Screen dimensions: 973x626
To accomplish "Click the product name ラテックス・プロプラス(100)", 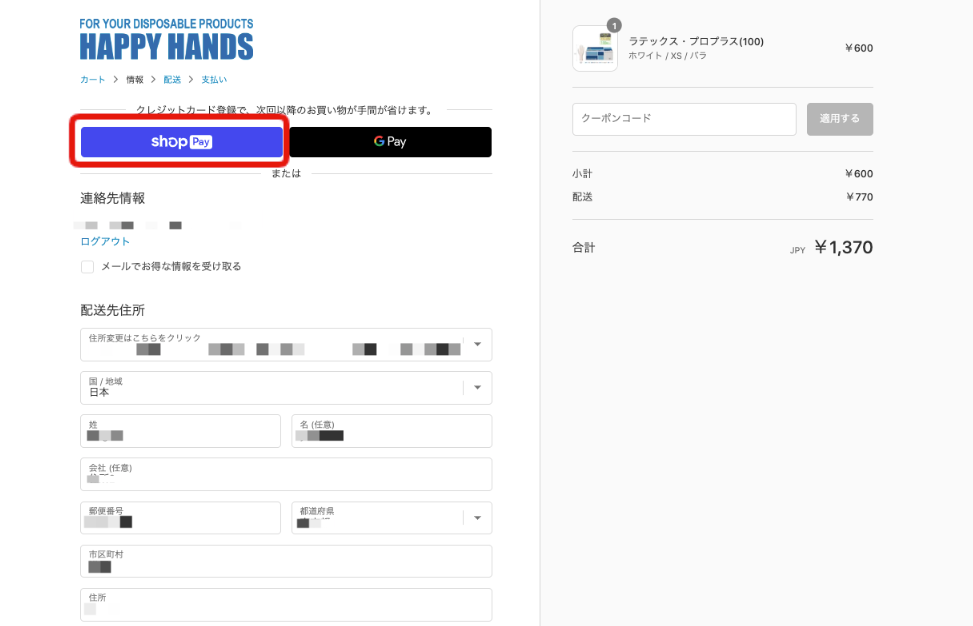I will (696, 42).
